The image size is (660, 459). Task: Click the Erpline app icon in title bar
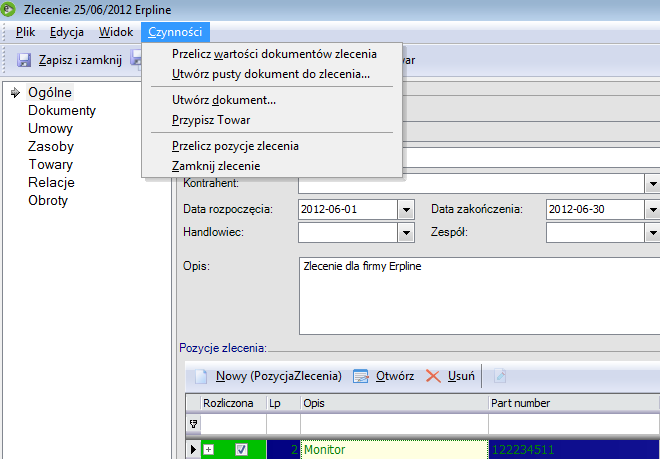coord(7,9)
